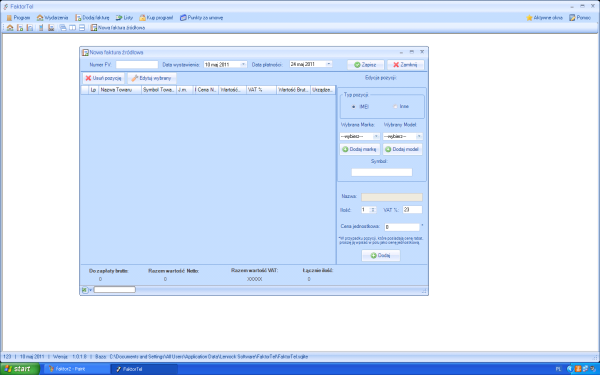600x375 pixels.
Task: Click the Usuń pozycję button
Action: tap(103, 78)
